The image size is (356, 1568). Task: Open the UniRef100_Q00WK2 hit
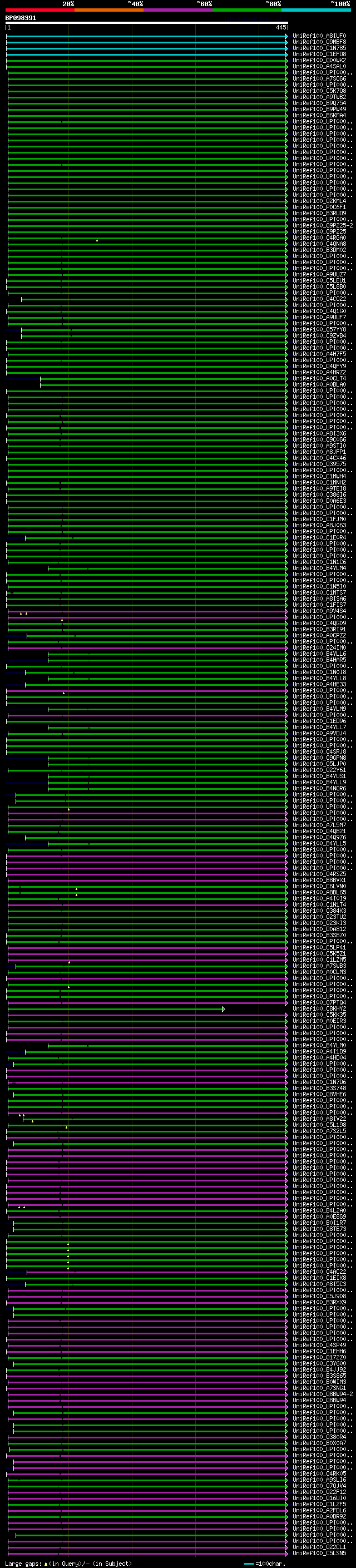(x=319, y=60)
